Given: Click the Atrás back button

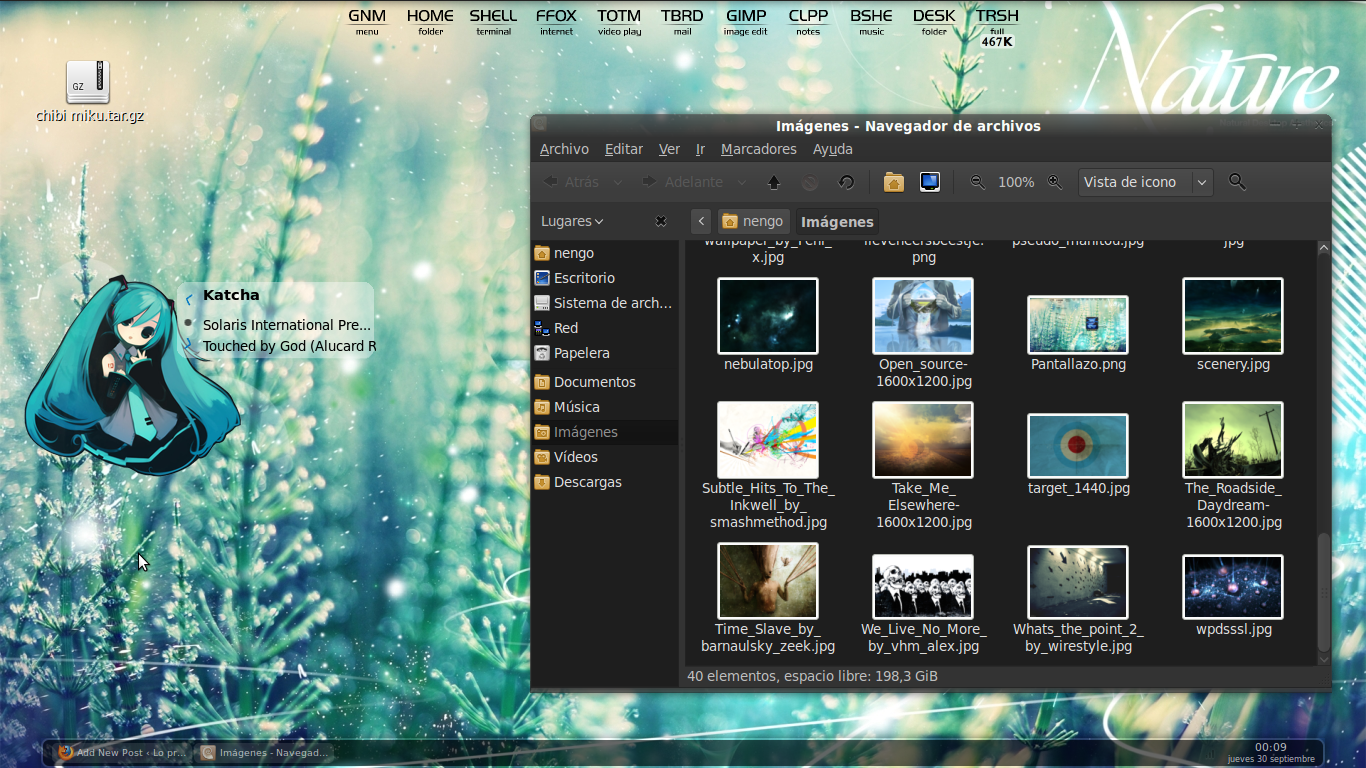Looking at the screenshot, I should click(571, 182).
